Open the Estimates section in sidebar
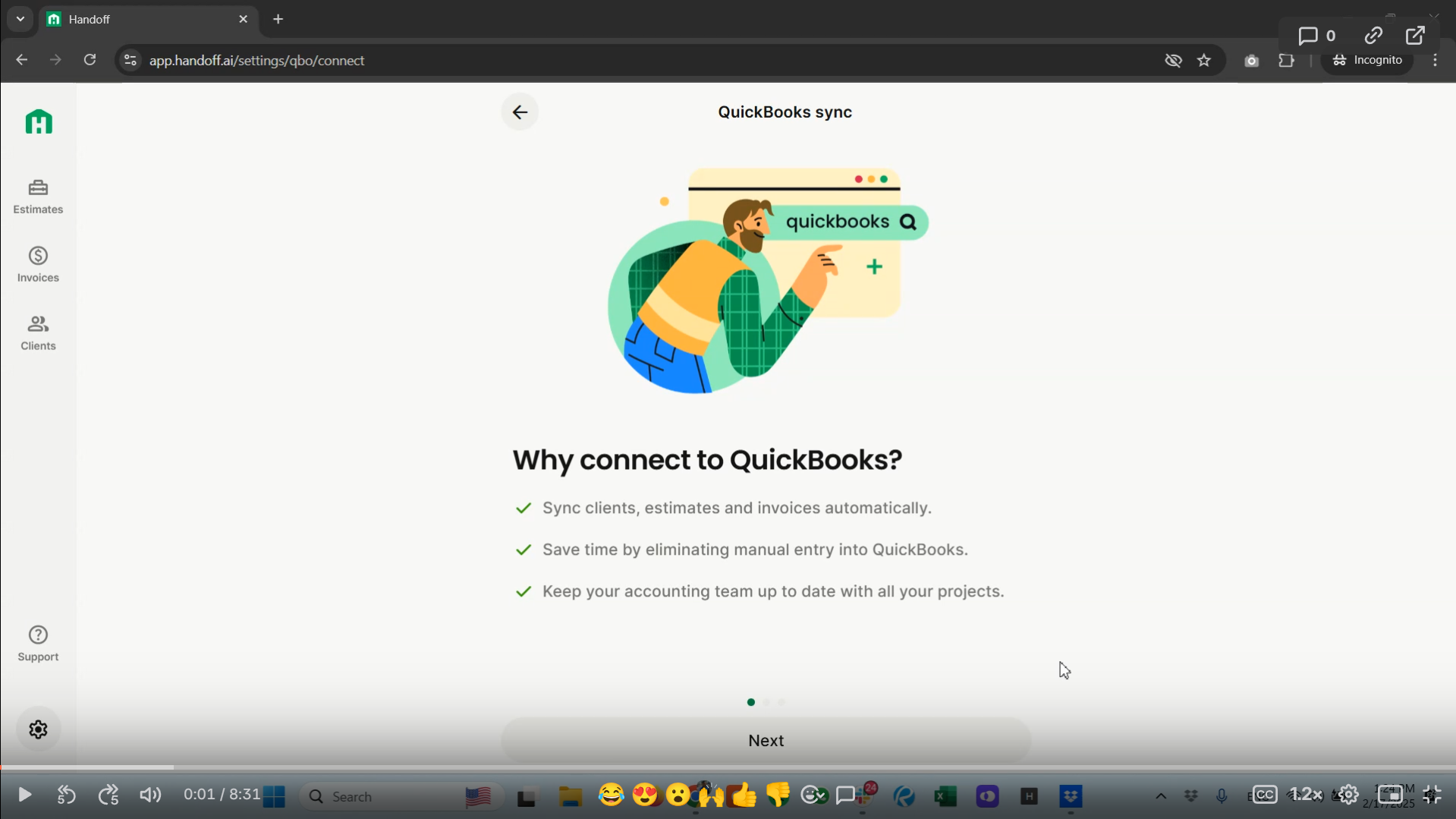This screenshot has height=819, width=1456. (x=38, y=197)
